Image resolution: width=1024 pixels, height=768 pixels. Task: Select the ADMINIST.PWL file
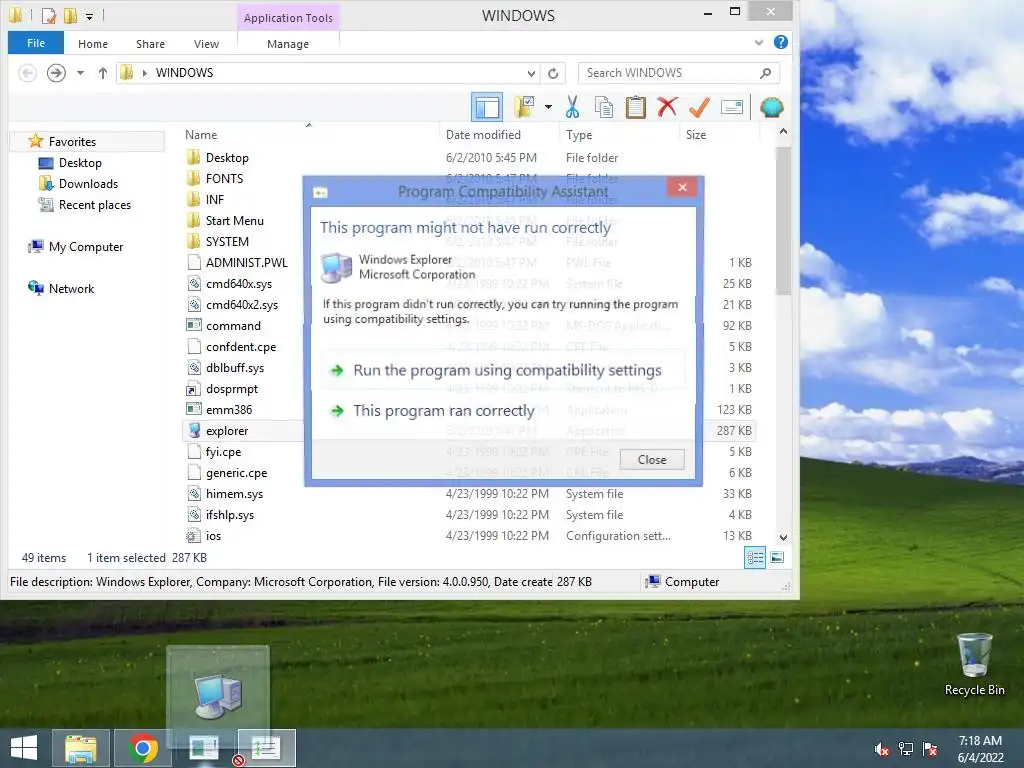point(246,263)
